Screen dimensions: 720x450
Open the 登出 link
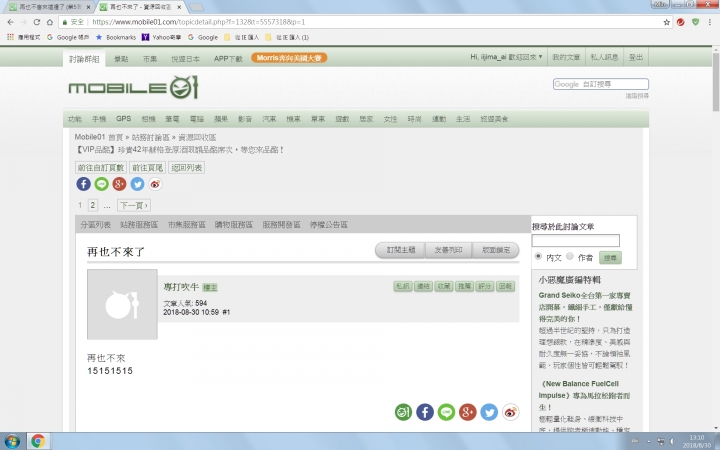pos(636,57)
